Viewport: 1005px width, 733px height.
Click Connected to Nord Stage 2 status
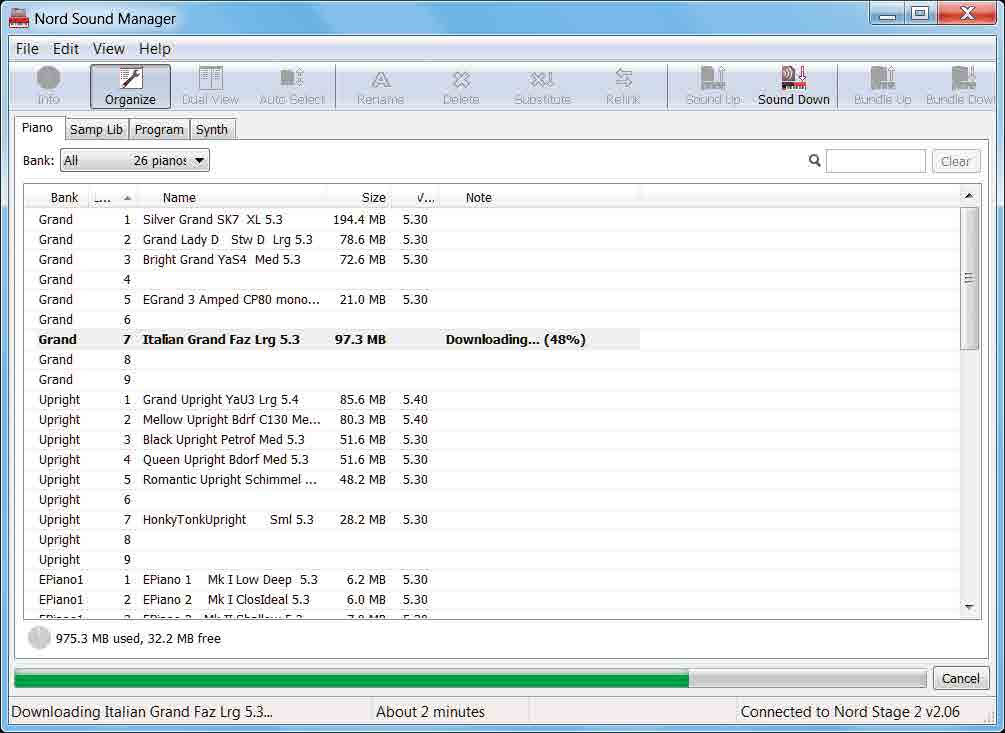[850, 712]
